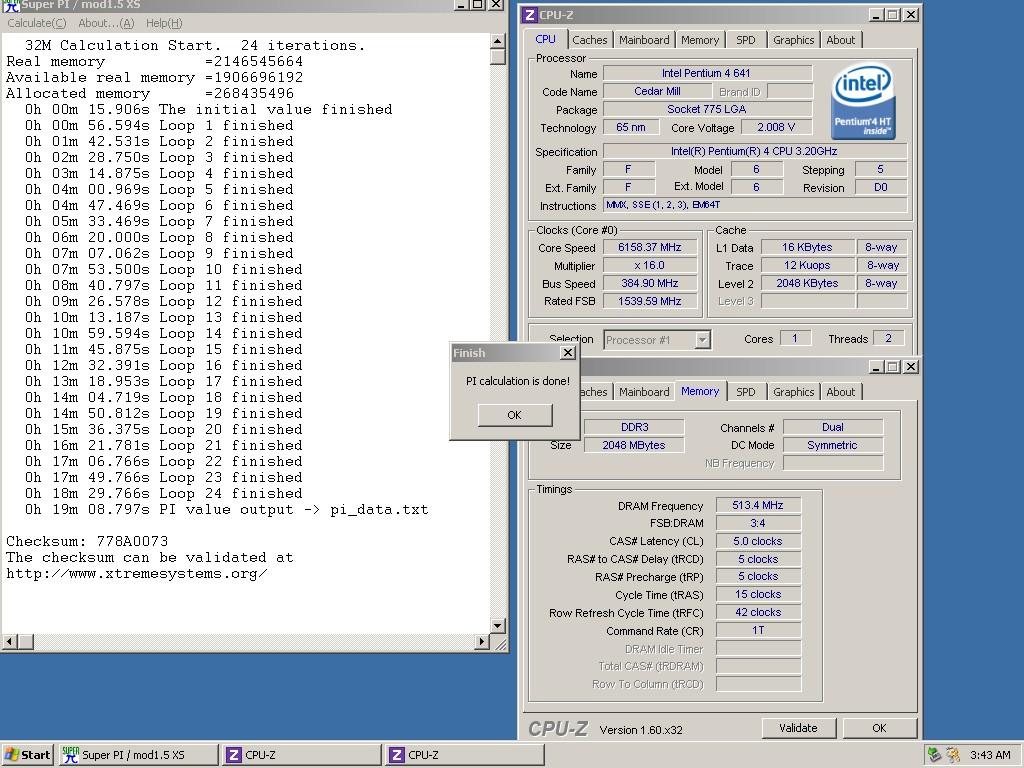Click the system tray network icon
Screen dimensions: 1024x768
coord(935,755)
